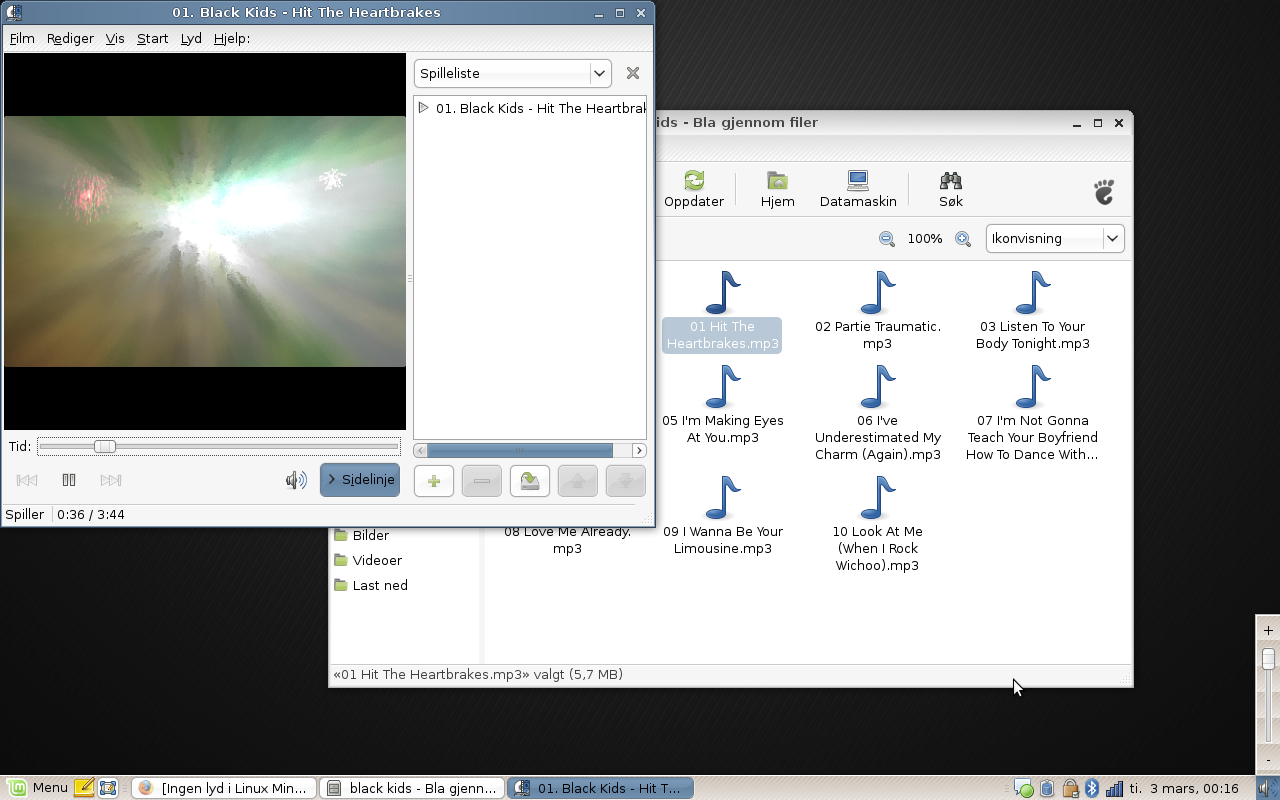Open the Start menu in player
The height and width of the screenshot is (800, 1280).
(x=153, y=38)
